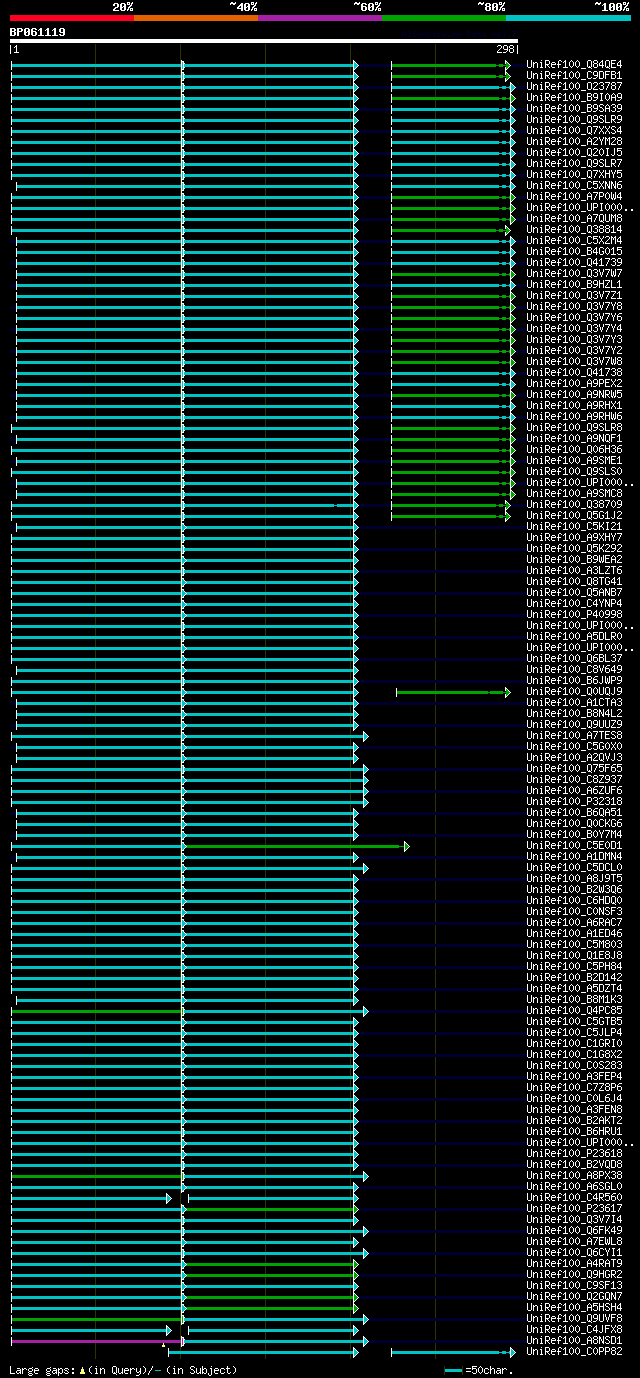
Task: Select the UniRef100_Q3V7Y8 label
Action: pyautogui.click(x=574, y=306)
